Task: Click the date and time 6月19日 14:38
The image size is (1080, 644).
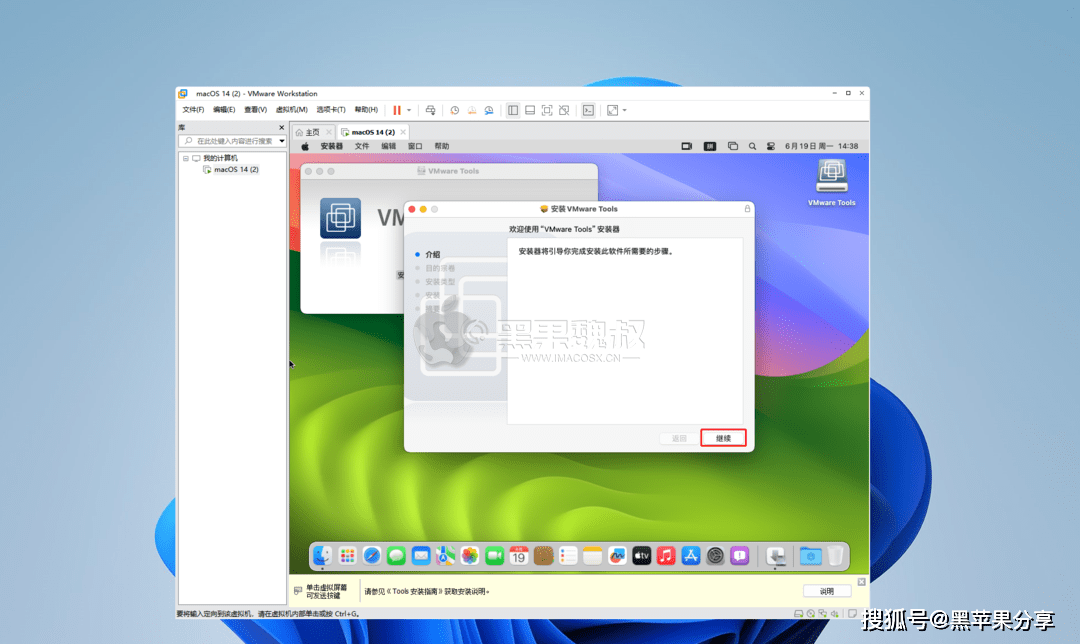Action: tap(822, 146)
